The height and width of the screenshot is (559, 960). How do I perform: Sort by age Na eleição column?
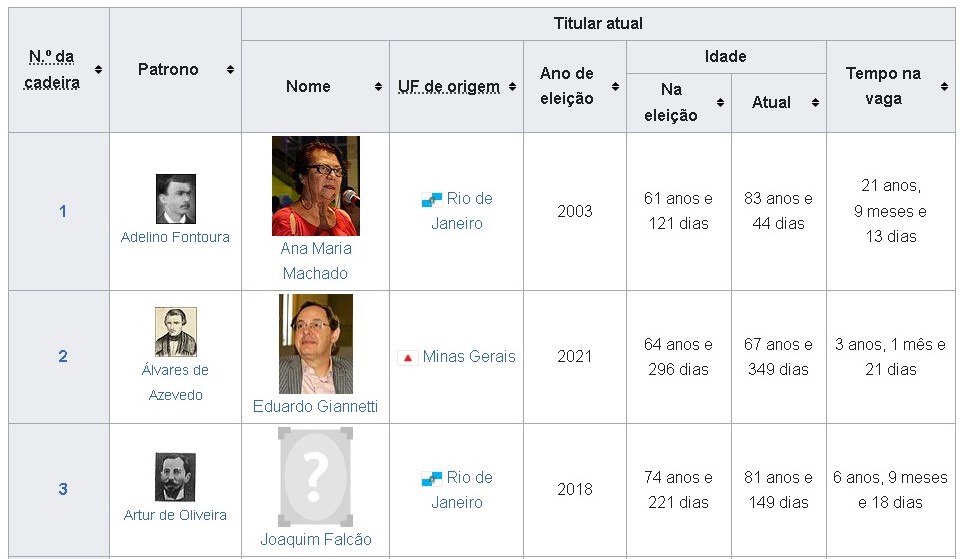[720, 103]
